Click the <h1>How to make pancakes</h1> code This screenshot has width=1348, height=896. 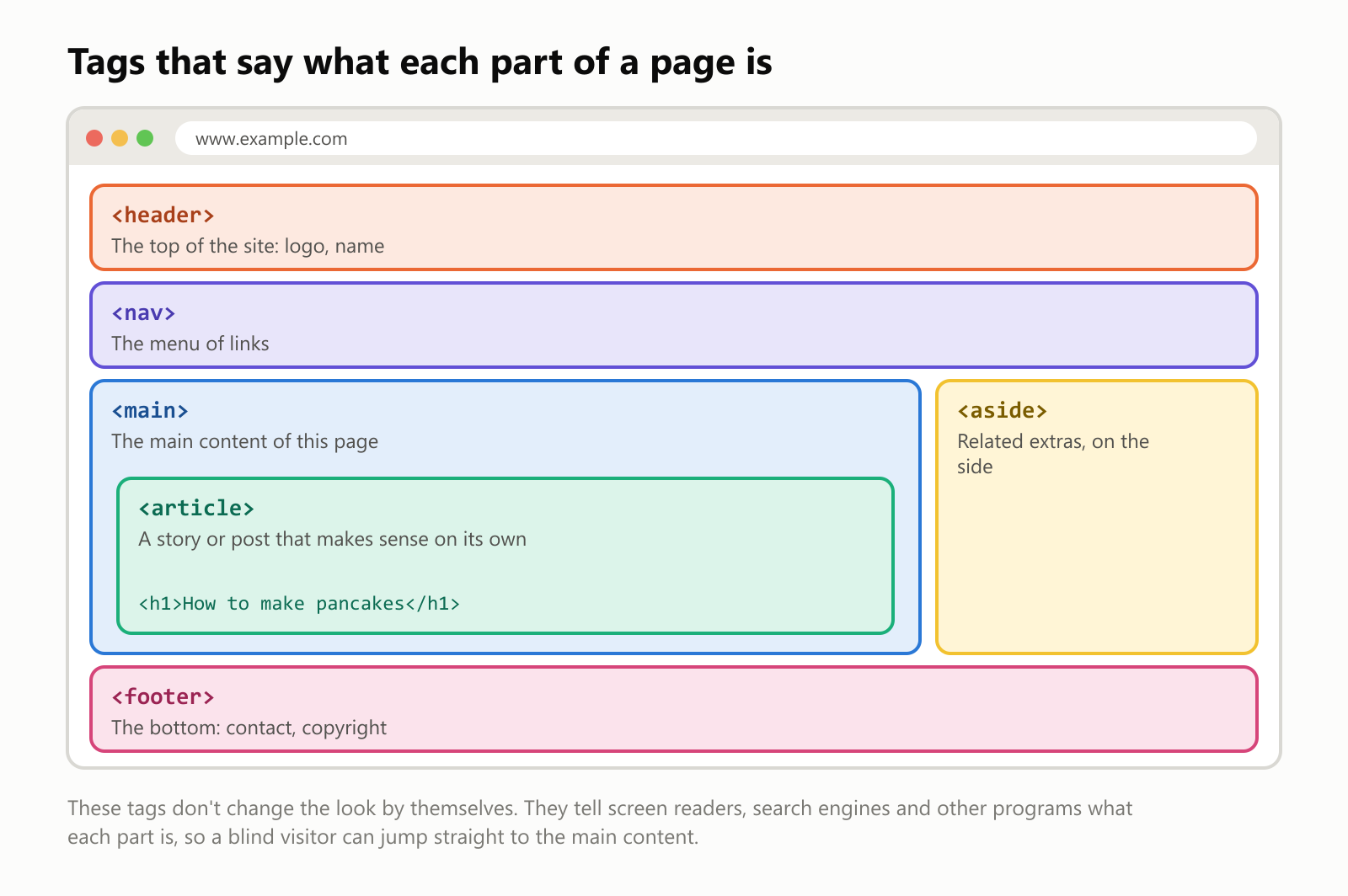click(299, 603)
